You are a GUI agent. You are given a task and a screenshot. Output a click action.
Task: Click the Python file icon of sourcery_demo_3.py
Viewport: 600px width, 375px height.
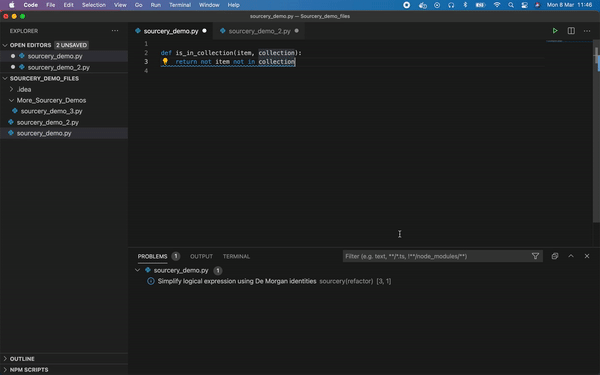15,111
